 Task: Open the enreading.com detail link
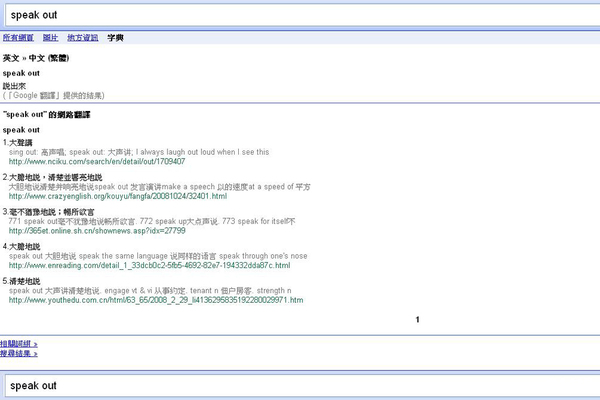click(150, 266)
